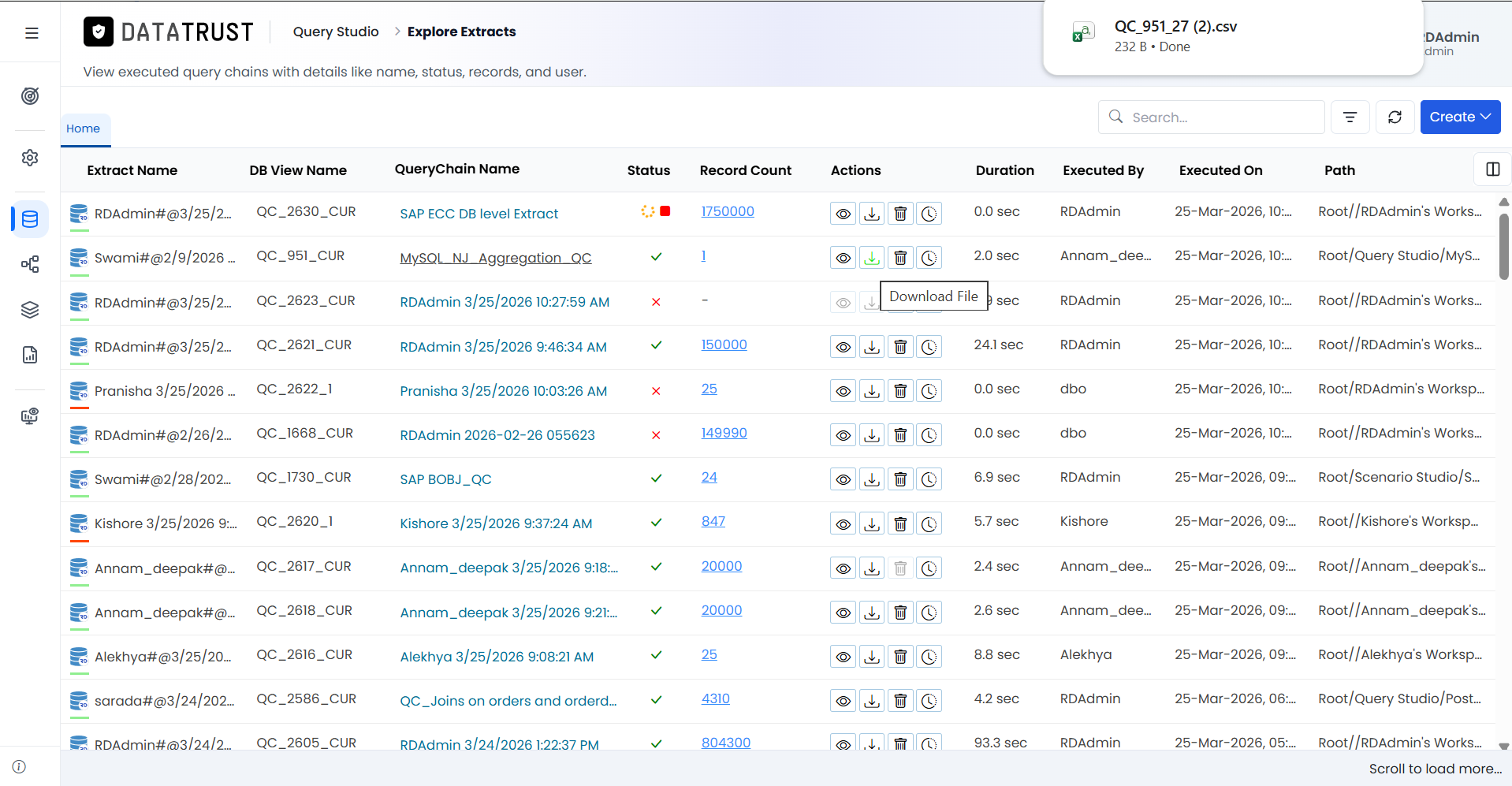The image size is (1512, 786).
Task: Select the layers stack sidebar icon
Action: pos(30,310)
